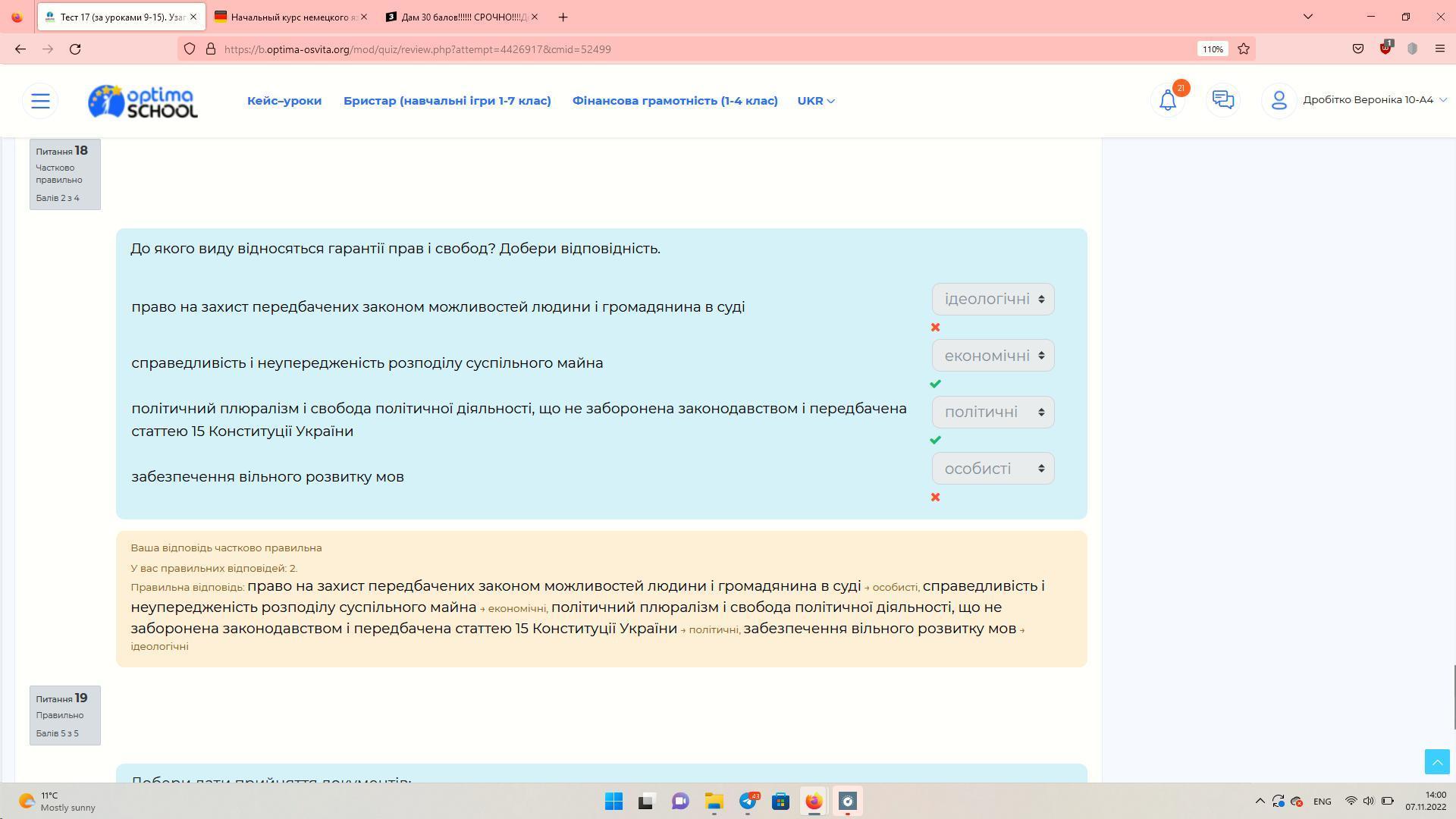This screenshot has width=1456, height=819.
Task: Switch to Дам 30 балов tab
Action: point(460,17)
